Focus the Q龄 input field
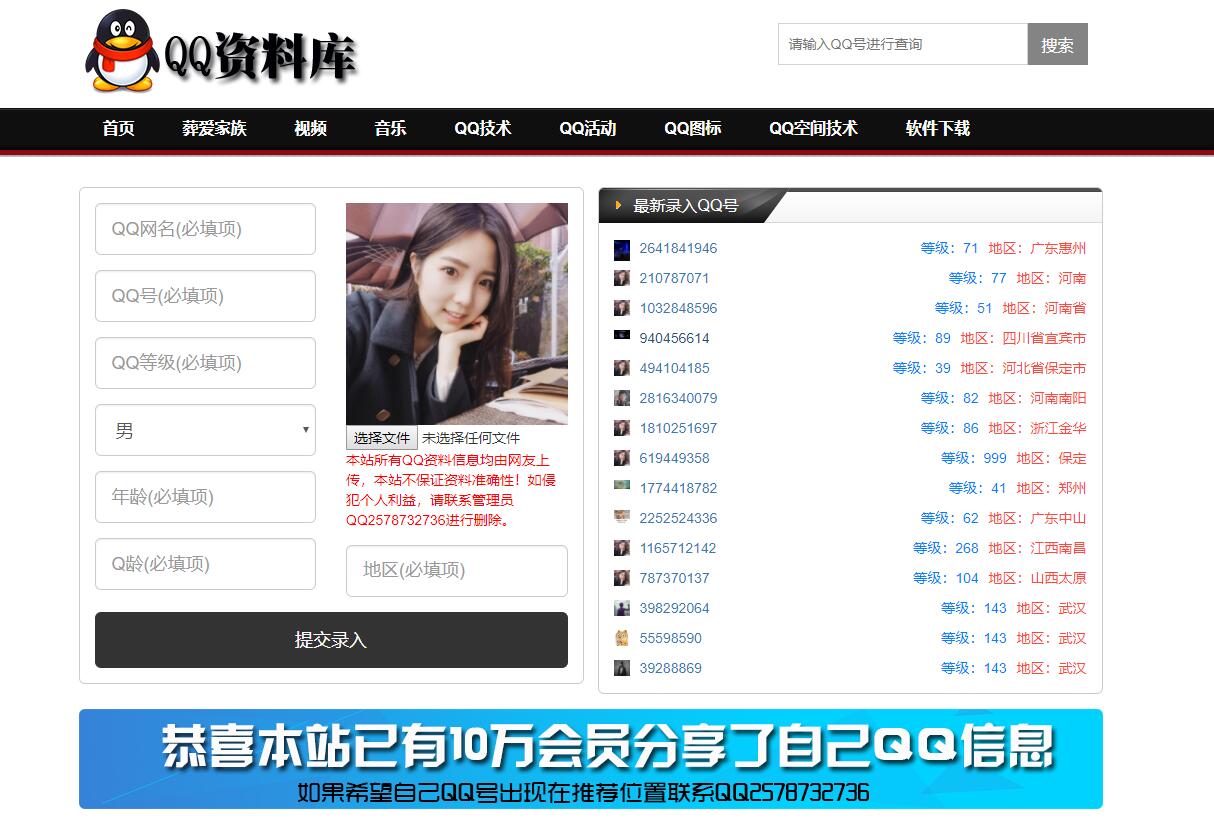Image resolution: width=1214 pixels, height=821 pixels. coord(205,564)
